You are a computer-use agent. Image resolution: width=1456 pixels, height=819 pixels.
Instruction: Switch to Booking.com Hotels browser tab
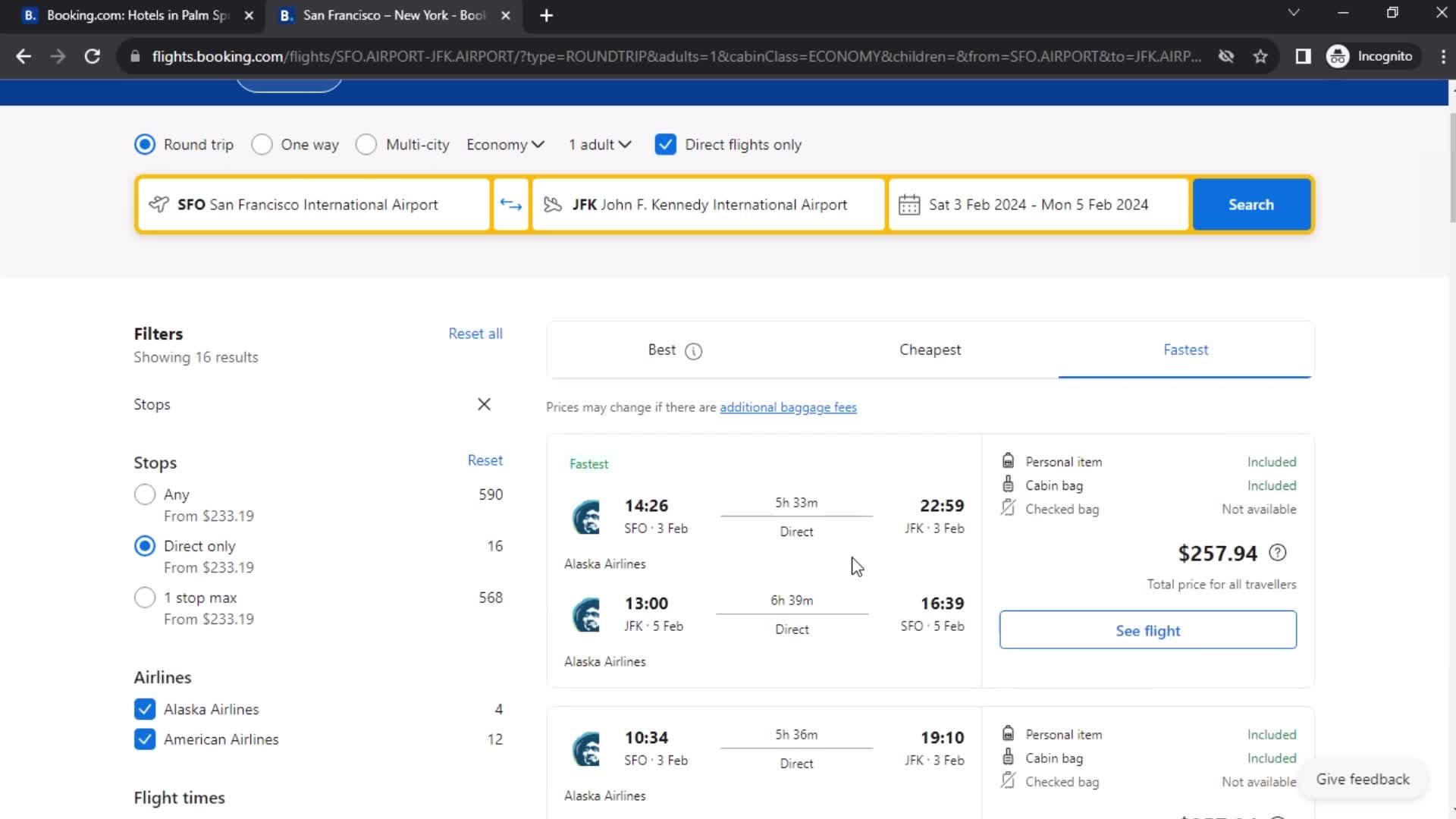(x=136, y=15)
